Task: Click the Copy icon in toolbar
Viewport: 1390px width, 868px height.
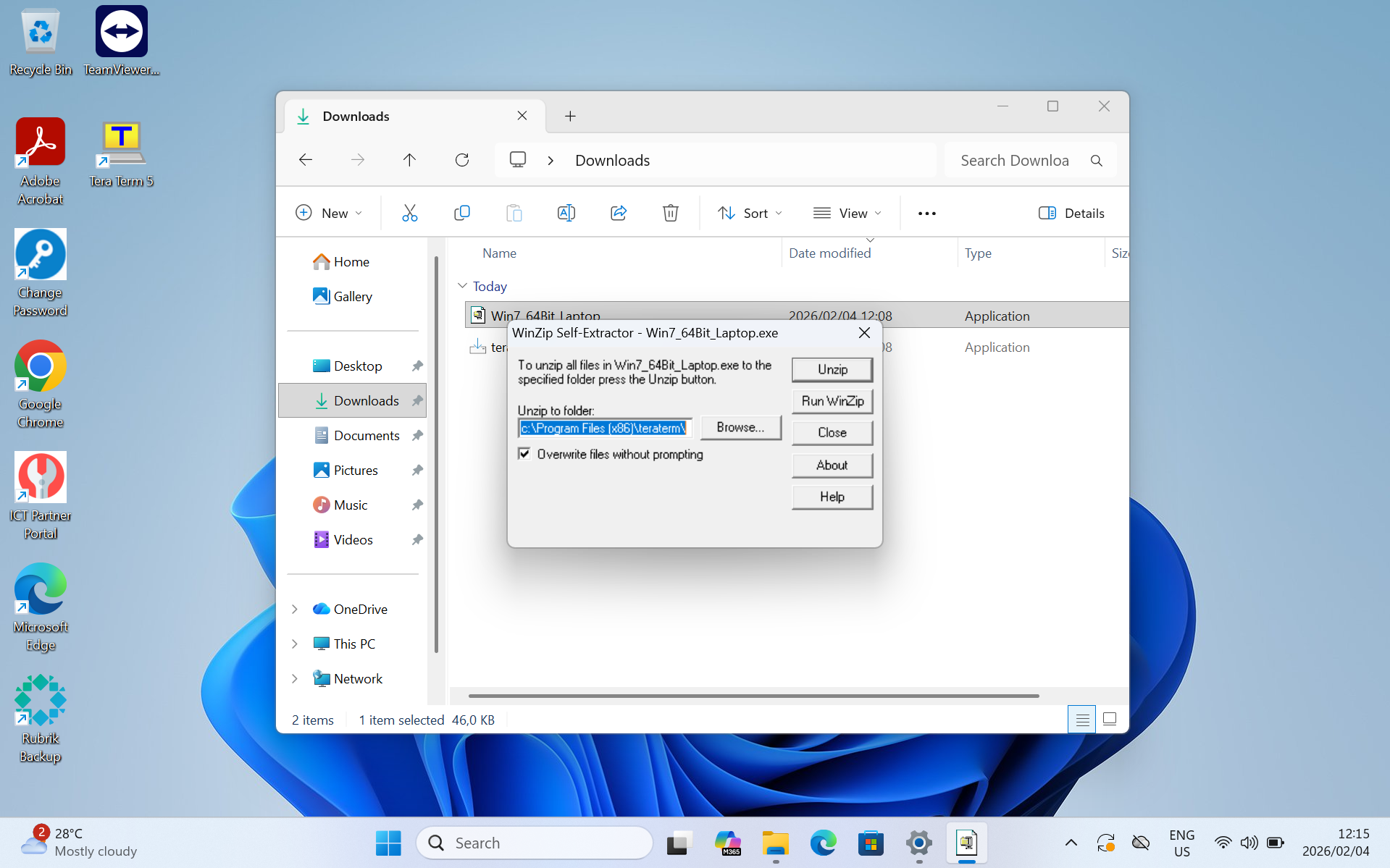Action: pos(461,213)
